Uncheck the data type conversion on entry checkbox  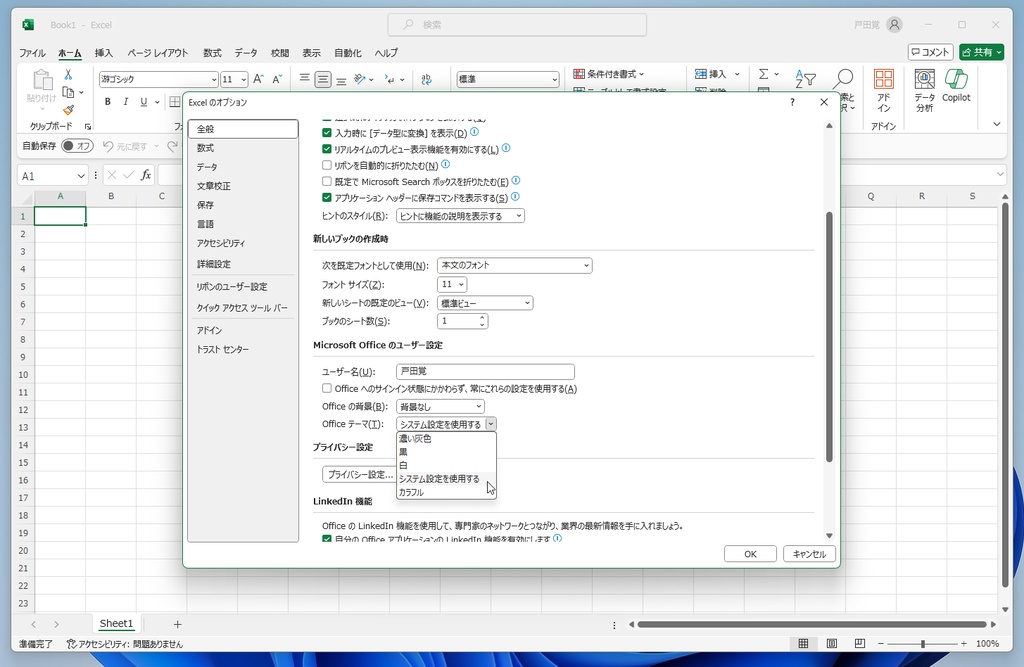[x=327, y=133]
